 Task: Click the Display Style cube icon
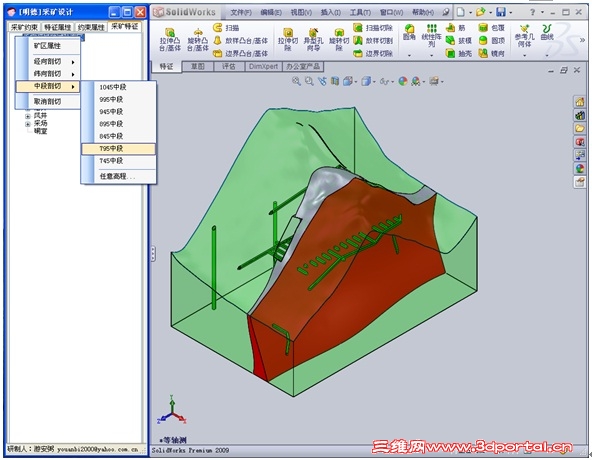(x=365, y=81)
